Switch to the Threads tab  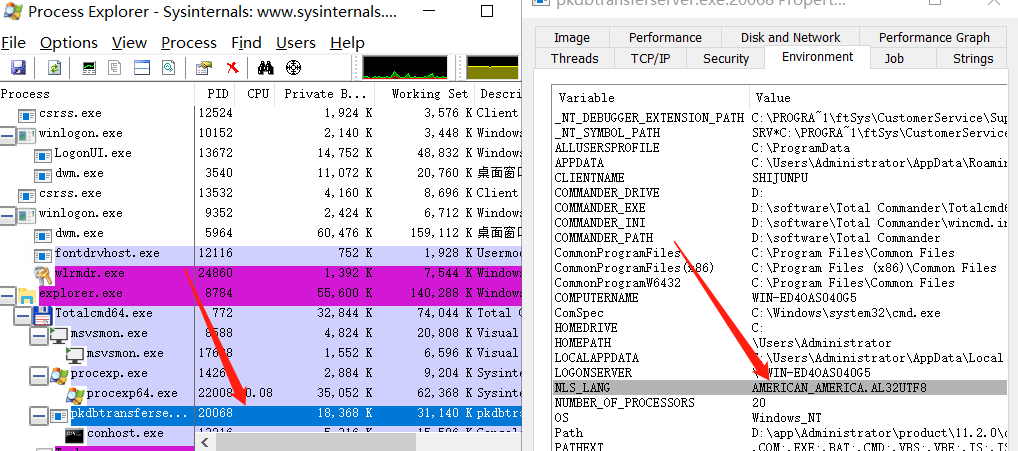pos(575,58)
